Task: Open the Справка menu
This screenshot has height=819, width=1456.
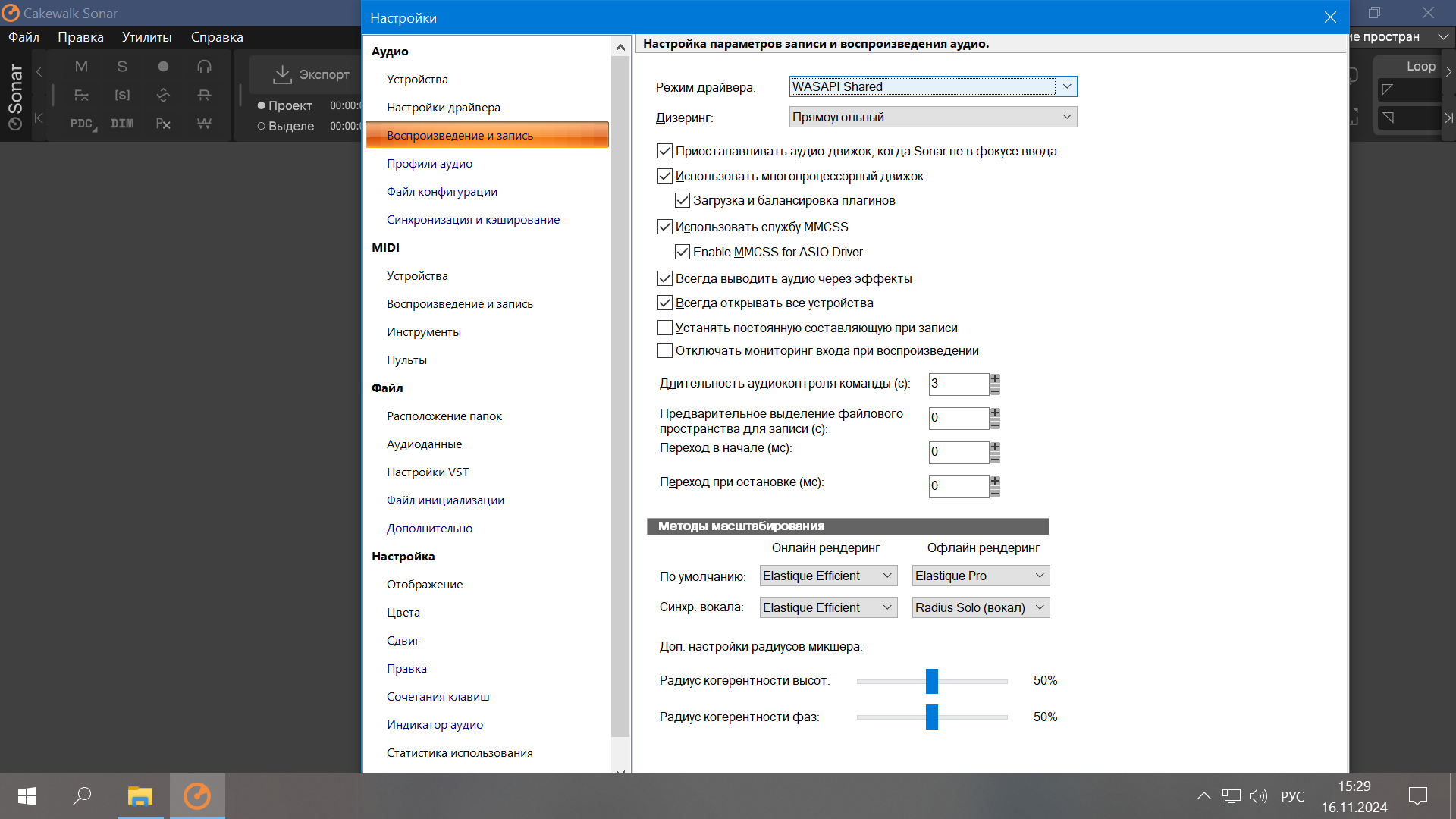Action: 217,37
